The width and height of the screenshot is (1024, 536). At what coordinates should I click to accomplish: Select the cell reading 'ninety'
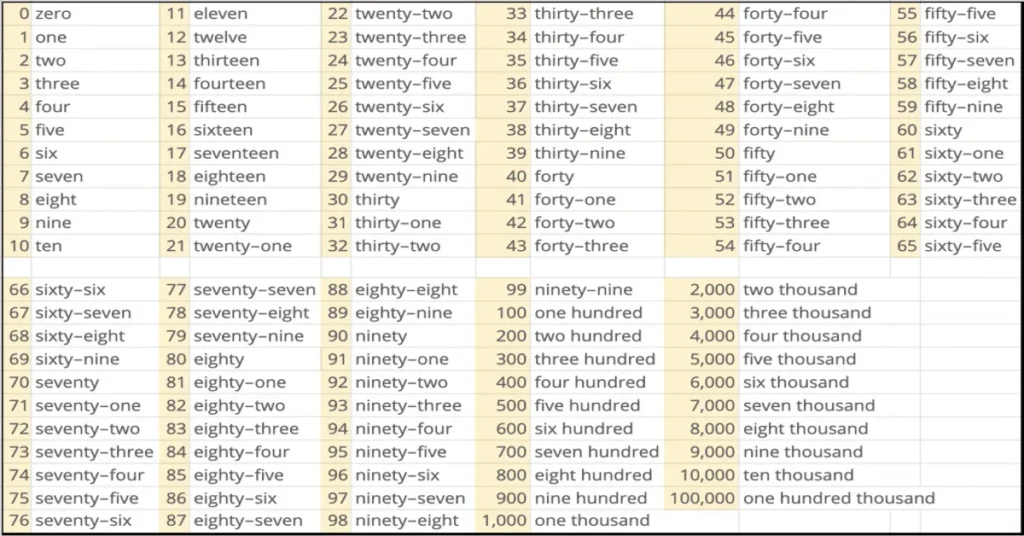pos(381,336)
